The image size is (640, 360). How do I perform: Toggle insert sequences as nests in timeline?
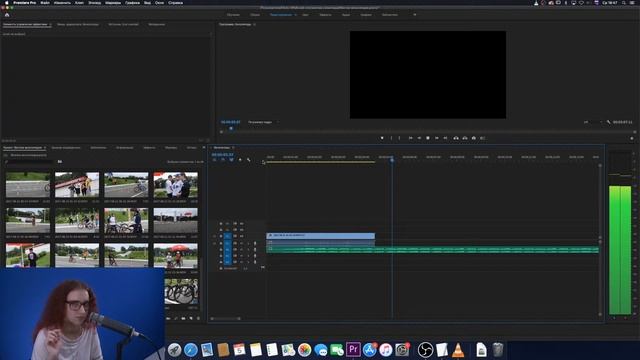pyautogui.click(x=215, y=160)
